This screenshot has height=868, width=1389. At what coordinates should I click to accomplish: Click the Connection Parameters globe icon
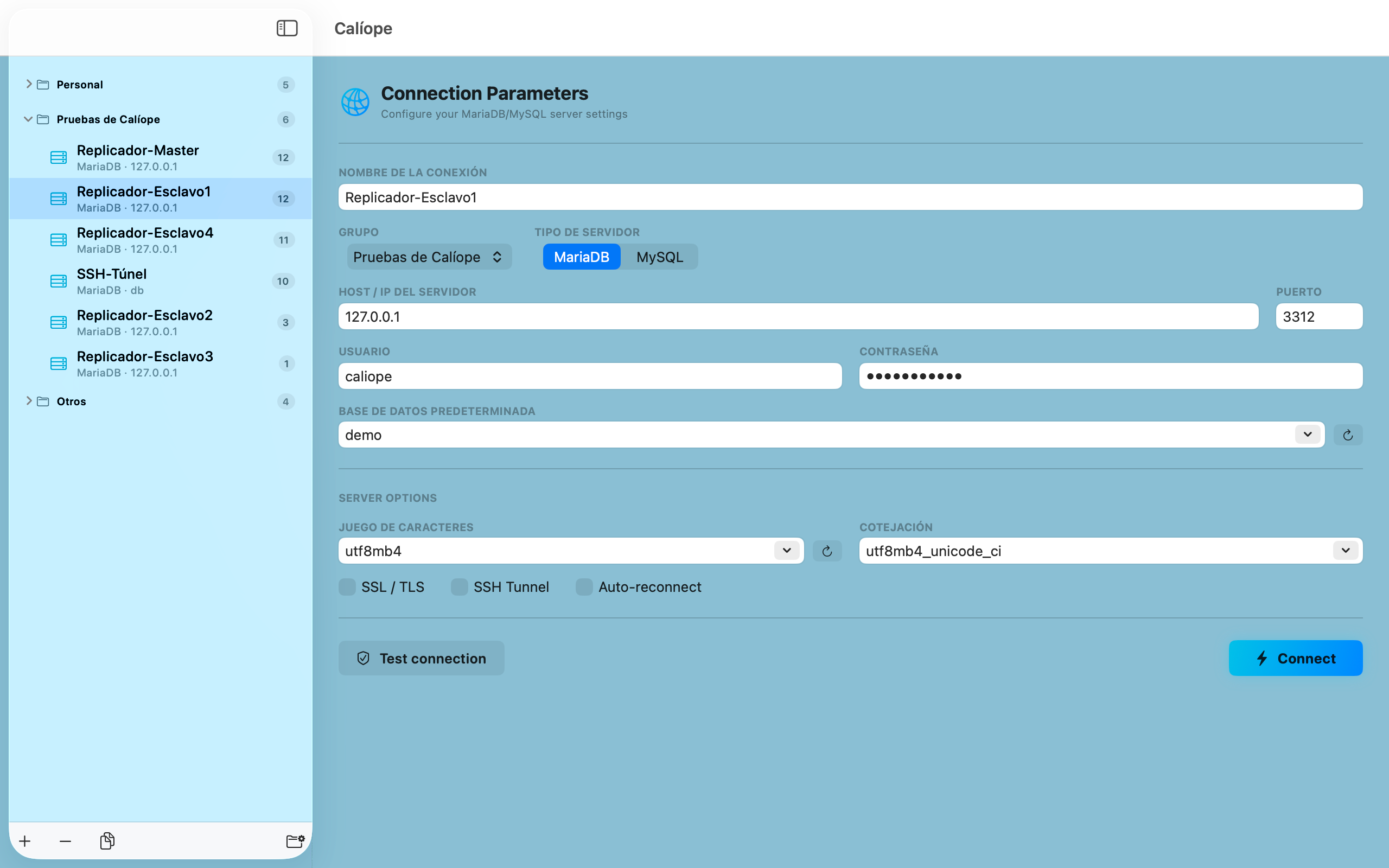coord(355,102)
